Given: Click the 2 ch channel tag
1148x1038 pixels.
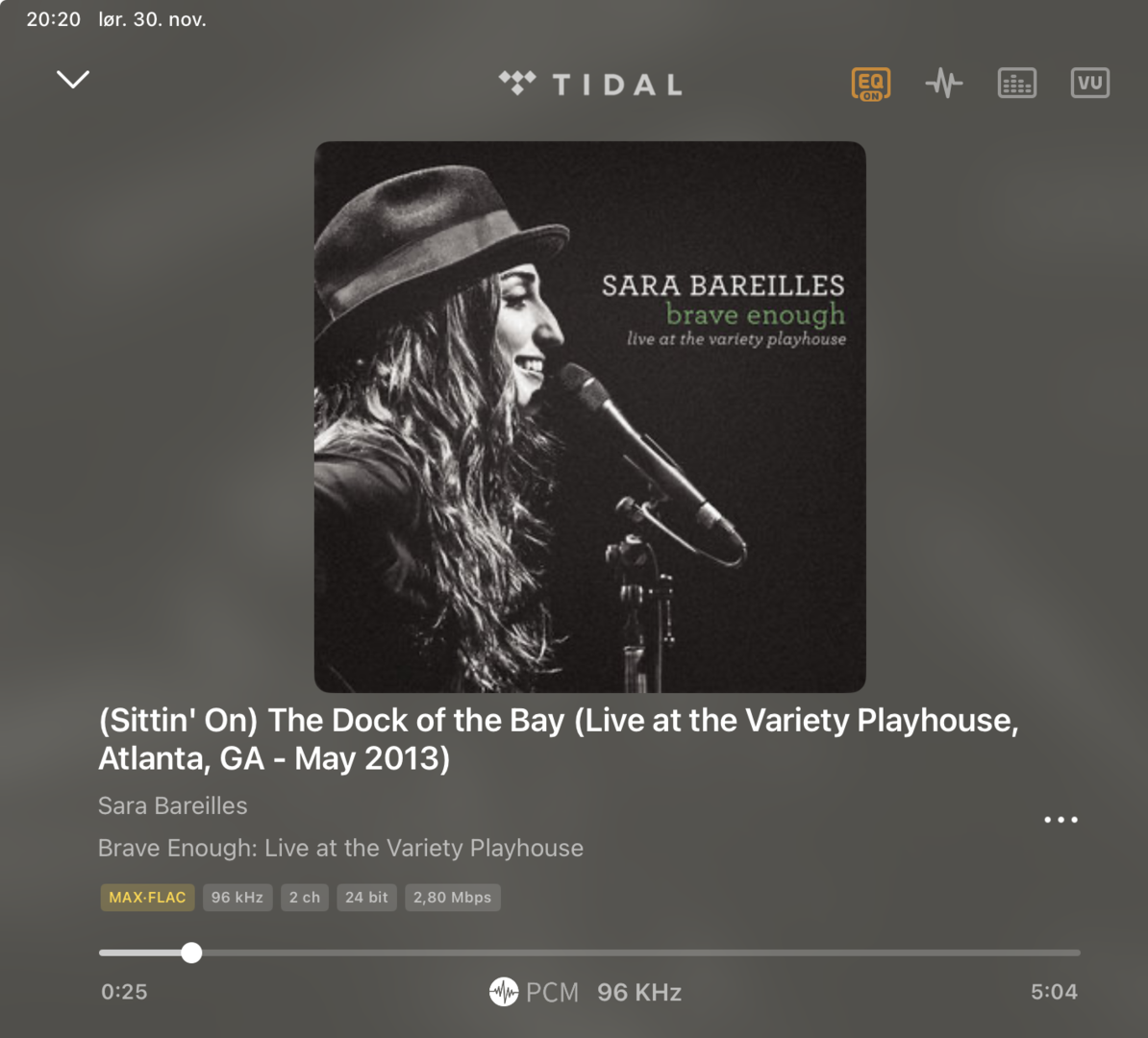Looking at the screenshot, I should pos(305,898).
